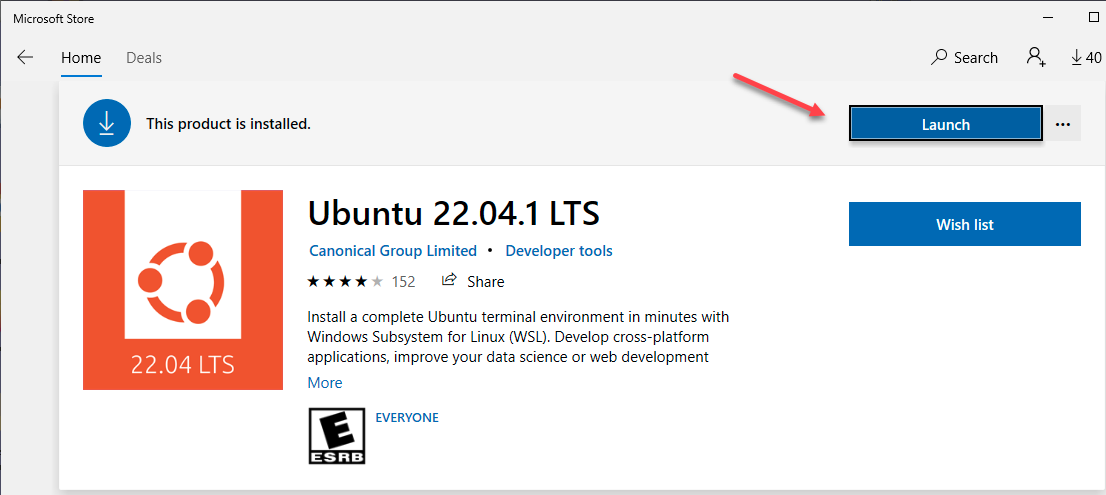Screen dimensions: 1106x495
Task: Click the star rating row
Action: [345, 281]
